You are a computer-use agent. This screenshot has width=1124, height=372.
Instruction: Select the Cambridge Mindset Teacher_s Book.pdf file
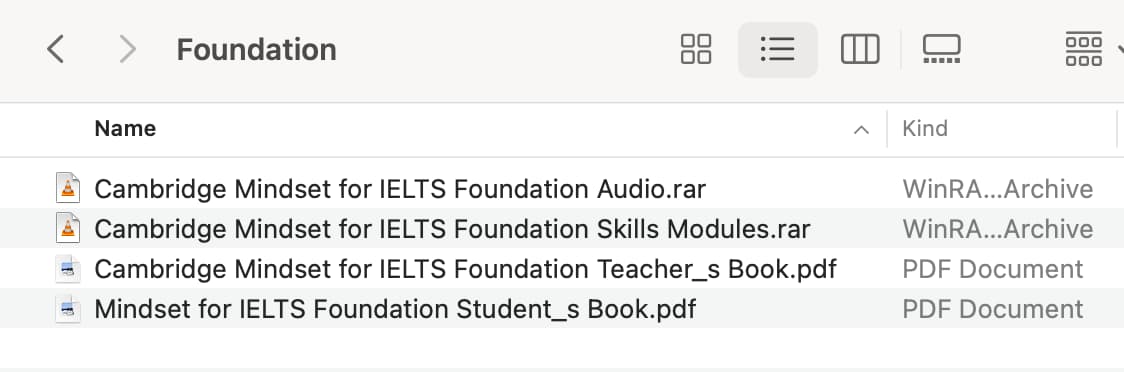coord(465,270)
